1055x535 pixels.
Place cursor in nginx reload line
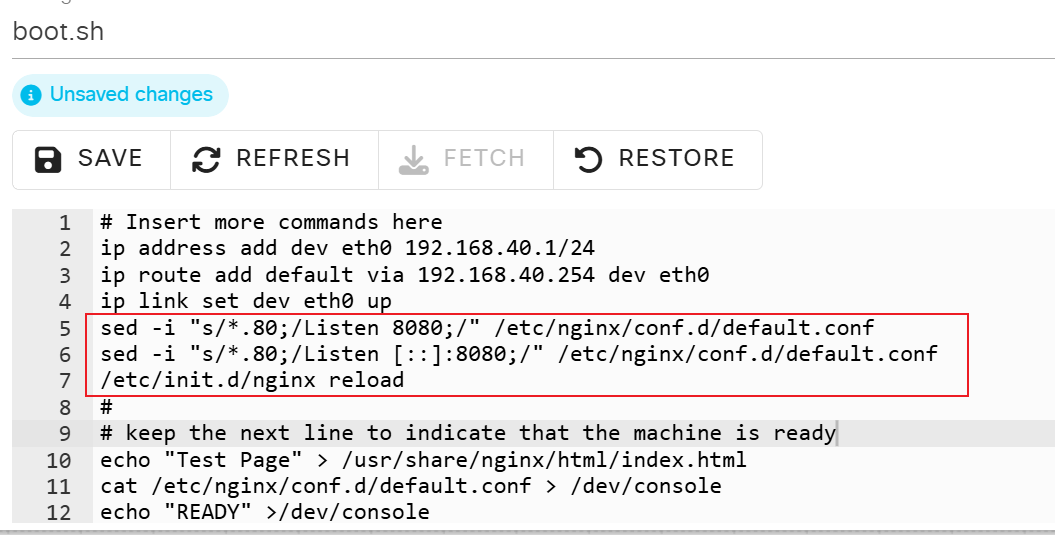[x=252, y=380]
